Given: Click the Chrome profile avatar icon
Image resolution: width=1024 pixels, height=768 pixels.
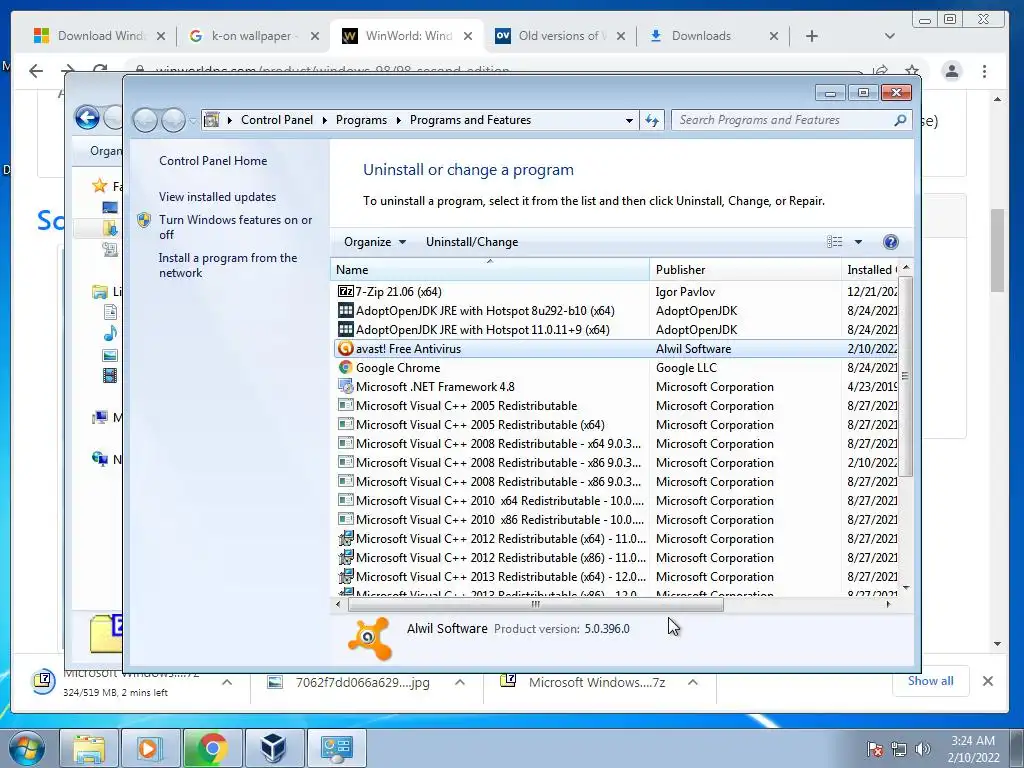Looking at the screenshot, I should 952,71.
